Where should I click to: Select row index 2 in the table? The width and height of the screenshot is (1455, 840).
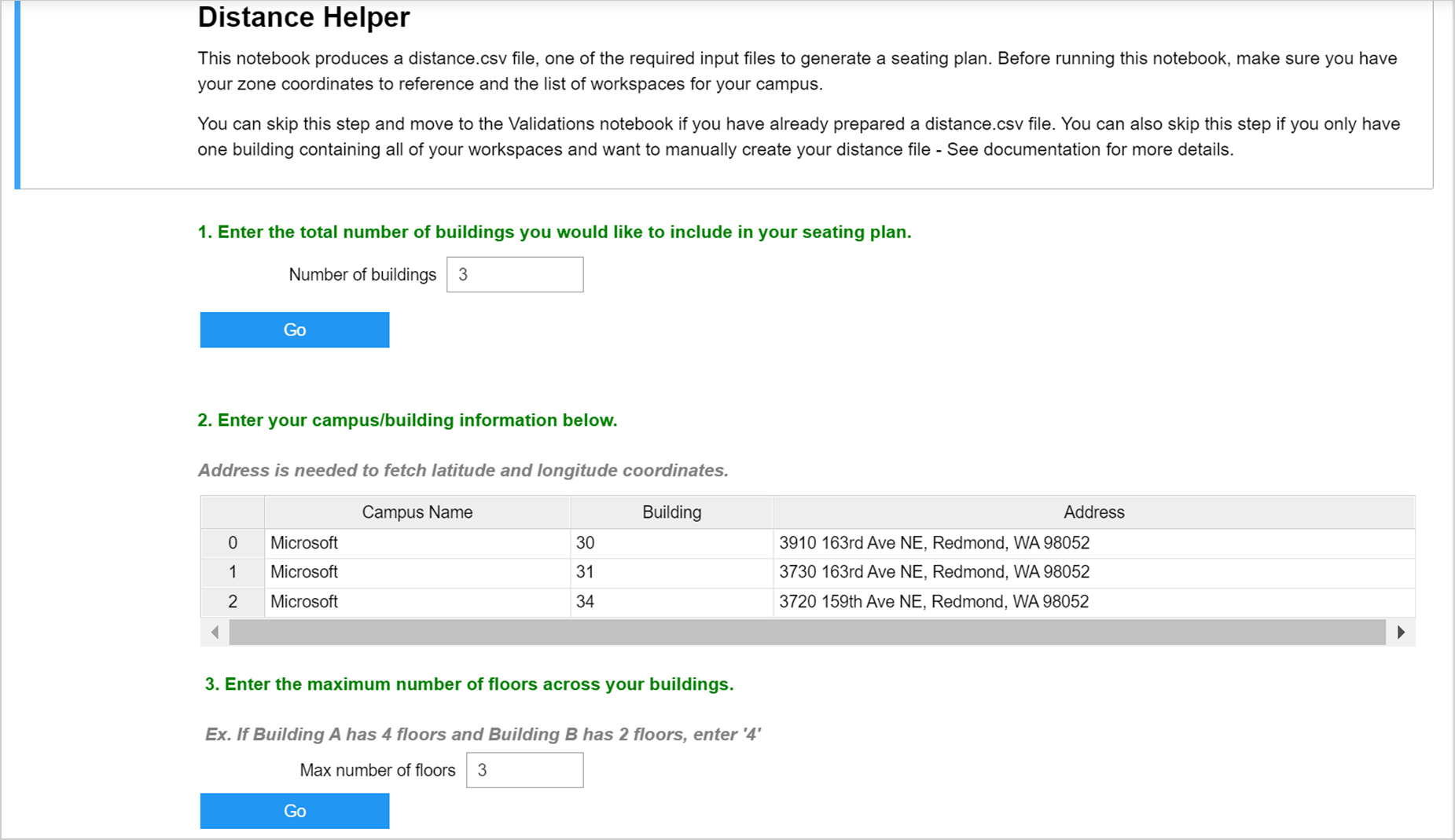(233, 602)
